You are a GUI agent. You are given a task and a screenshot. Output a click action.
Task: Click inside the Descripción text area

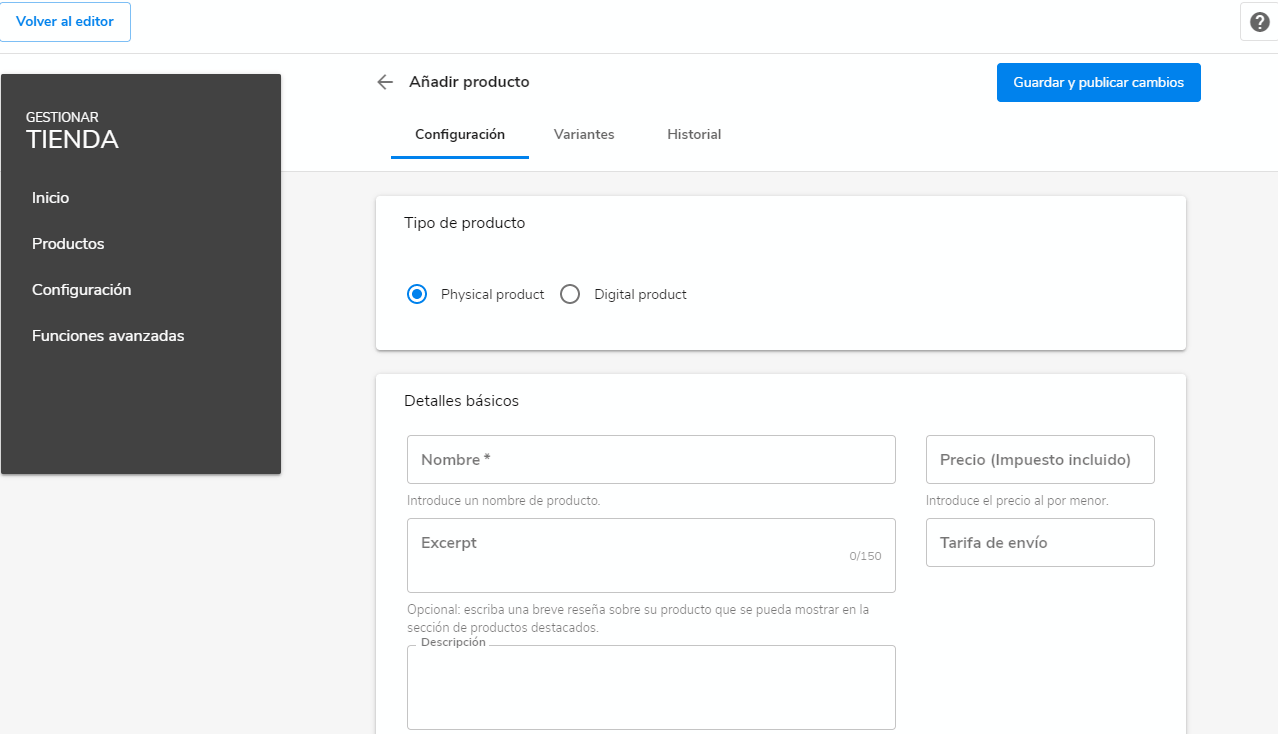(651, 690)
